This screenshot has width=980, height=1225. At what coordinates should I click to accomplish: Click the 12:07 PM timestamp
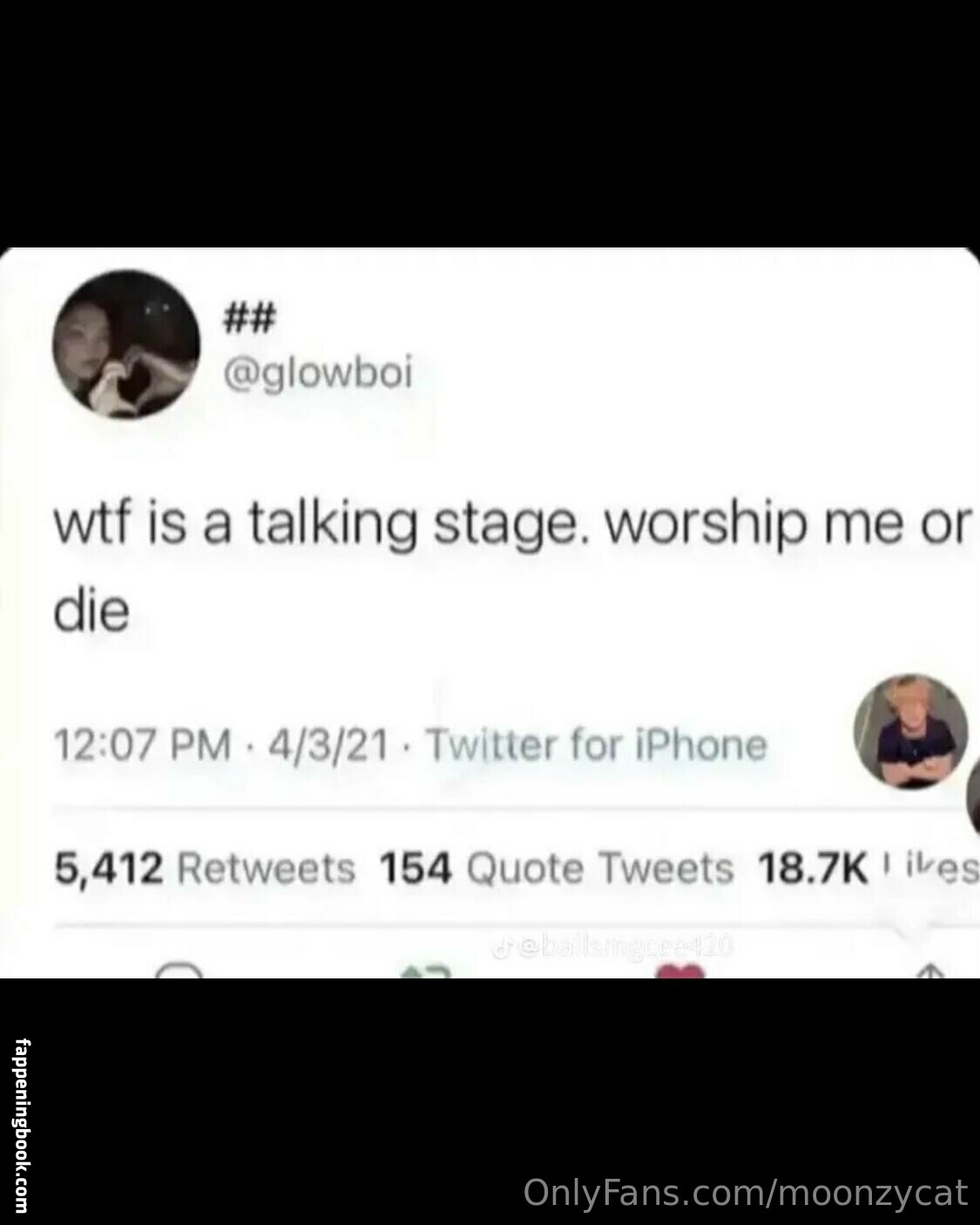(x=144, y=745)
